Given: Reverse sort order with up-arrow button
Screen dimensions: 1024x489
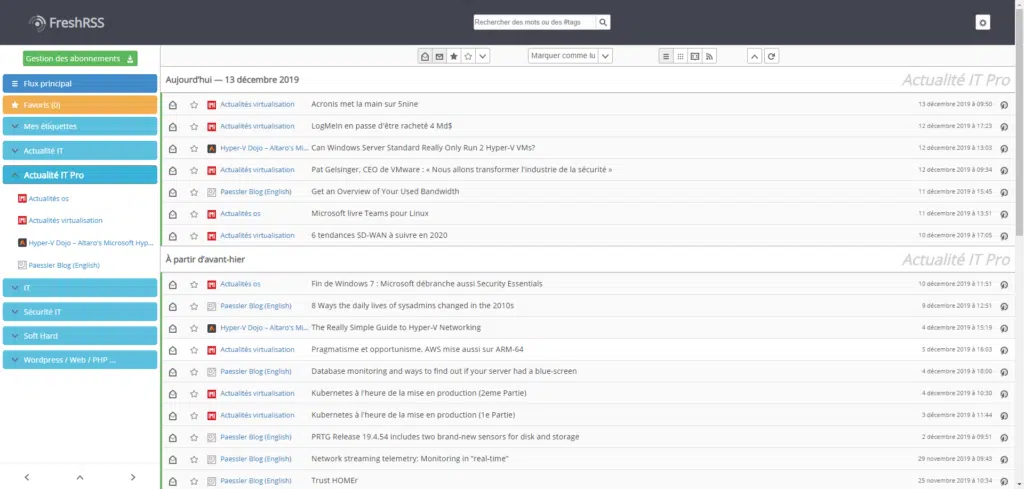Looking at the screenshot, I should pyautogui.click(x=754, y=57).
